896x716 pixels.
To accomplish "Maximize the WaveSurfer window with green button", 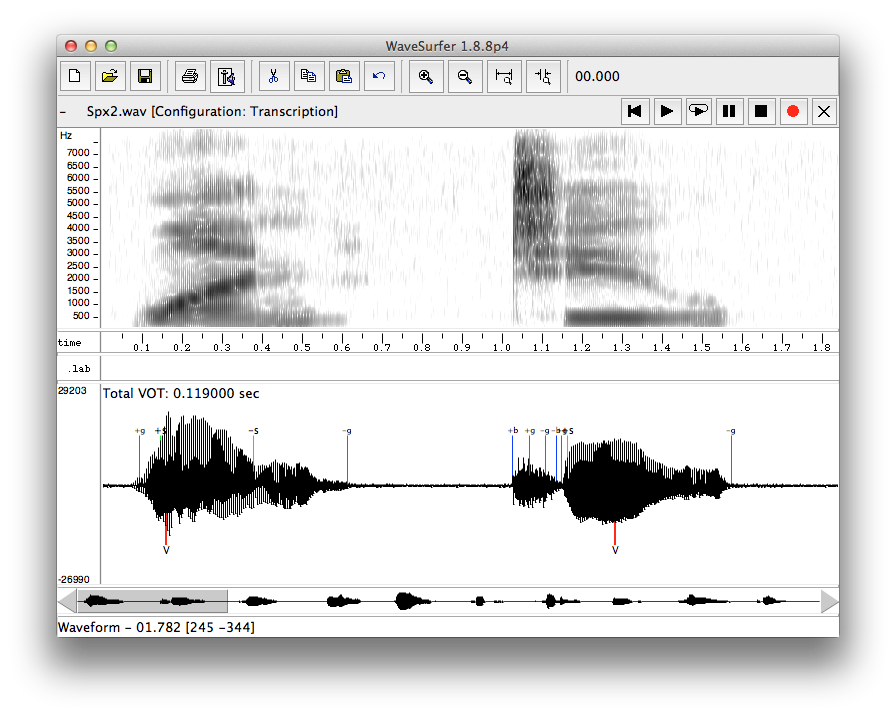I will [x=111, y=46].
